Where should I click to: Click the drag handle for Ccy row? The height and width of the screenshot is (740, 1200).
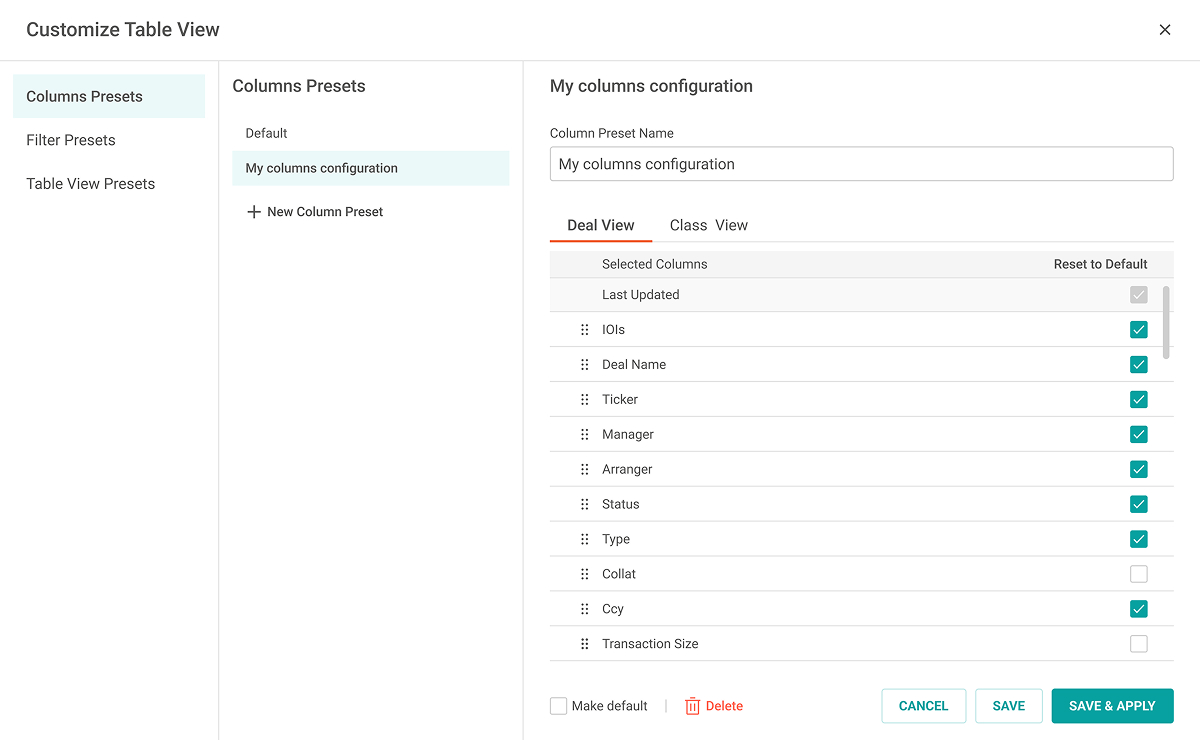pyautogui.click(x=585, y=610)
